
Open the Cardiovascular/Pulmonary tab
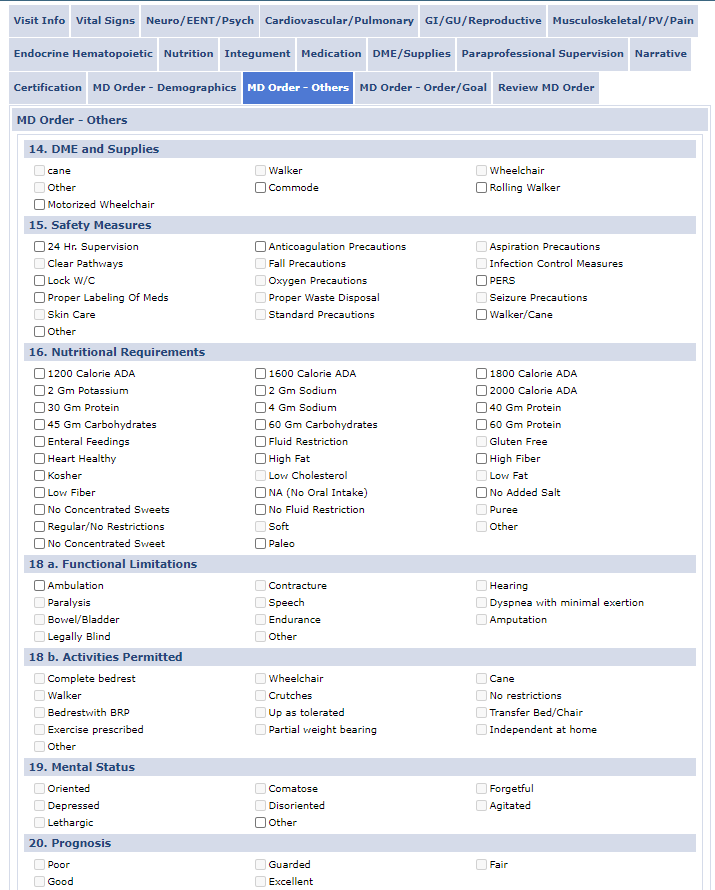(339, 20)
